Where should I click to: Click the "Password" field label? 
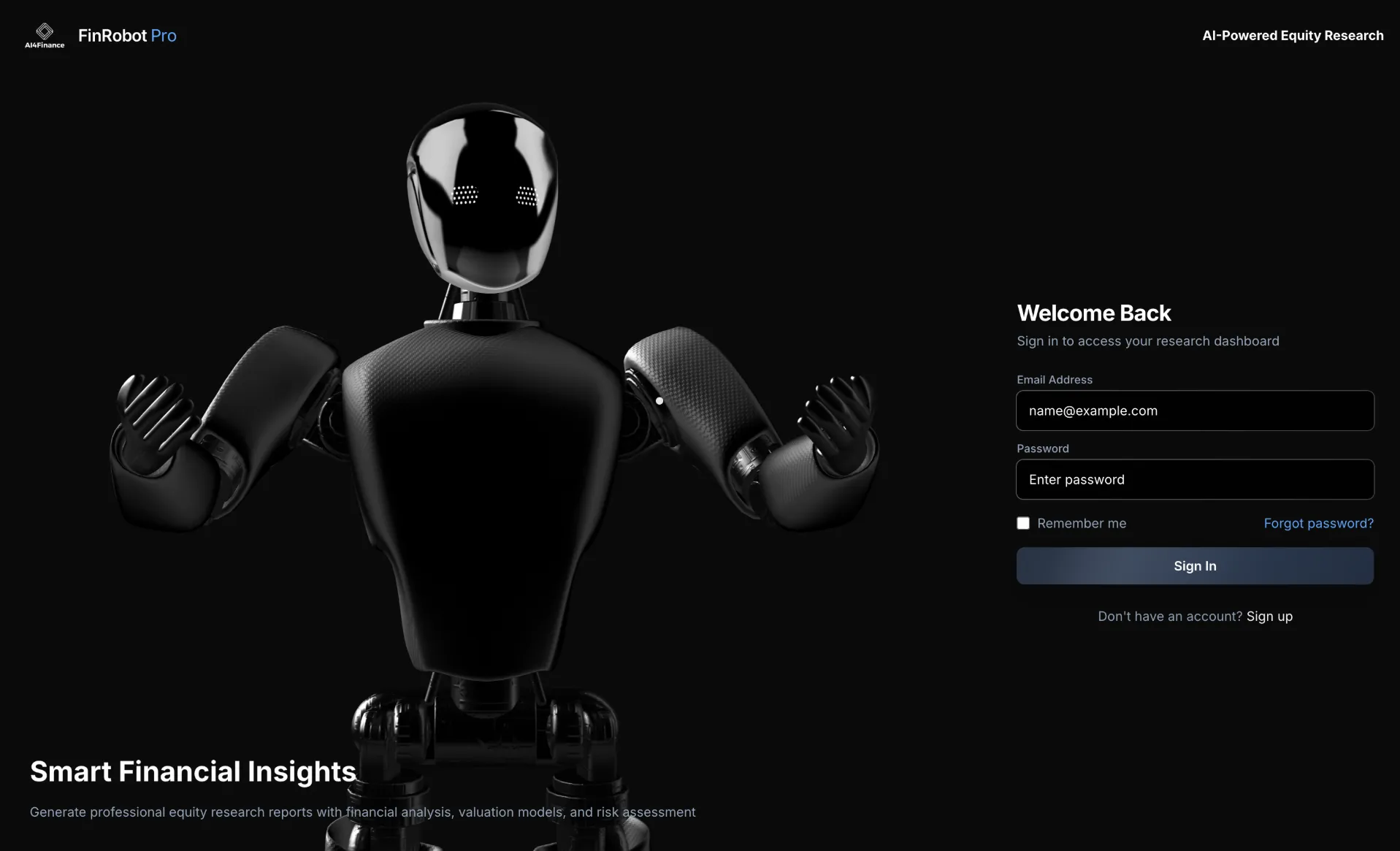(1043, 449)
